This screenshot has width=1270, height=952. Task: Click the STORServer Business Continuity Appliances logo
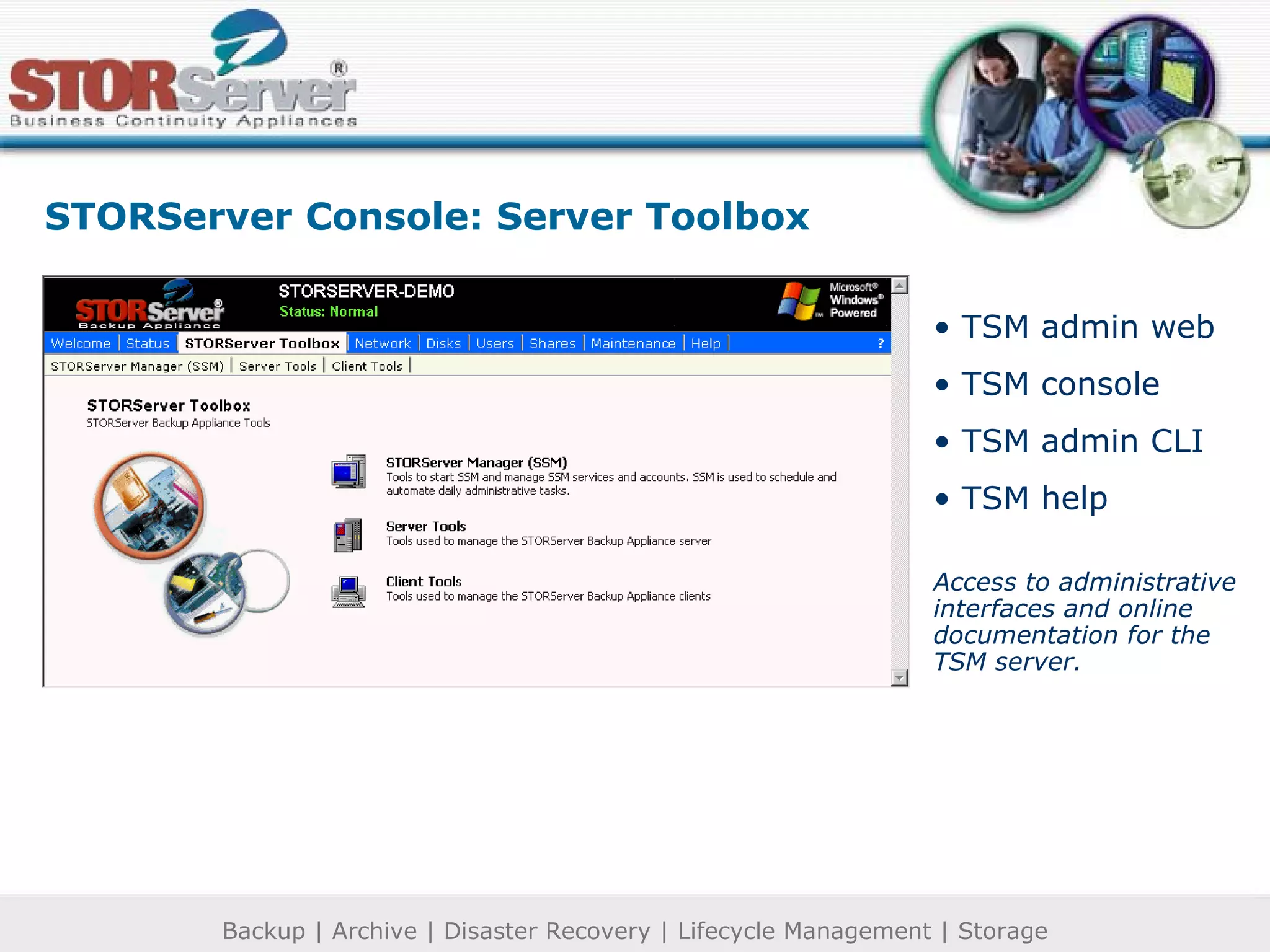pyautogui.click(x=183, y=69)
